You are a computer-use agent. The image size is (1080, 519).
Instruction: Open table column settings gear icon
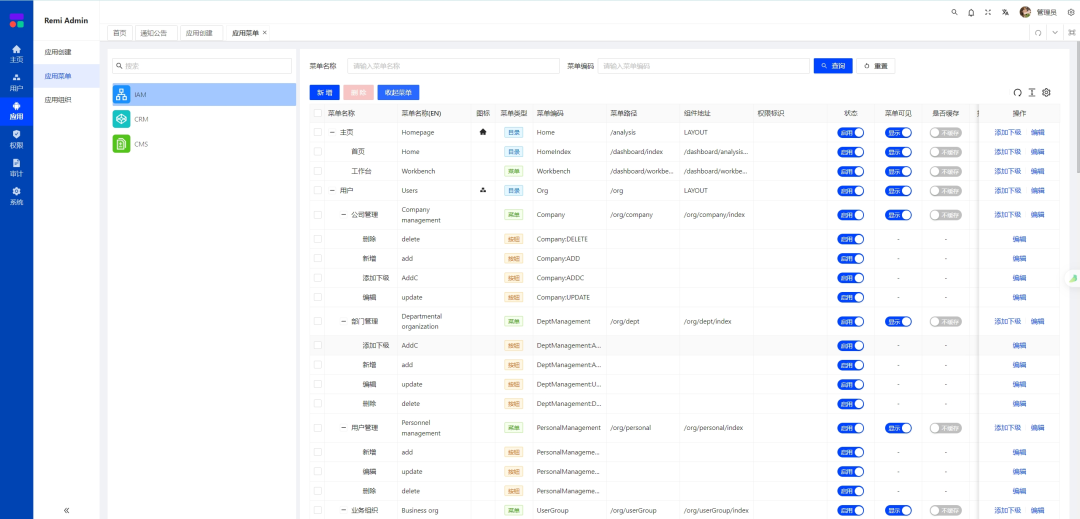click(x=1046, y=92)
